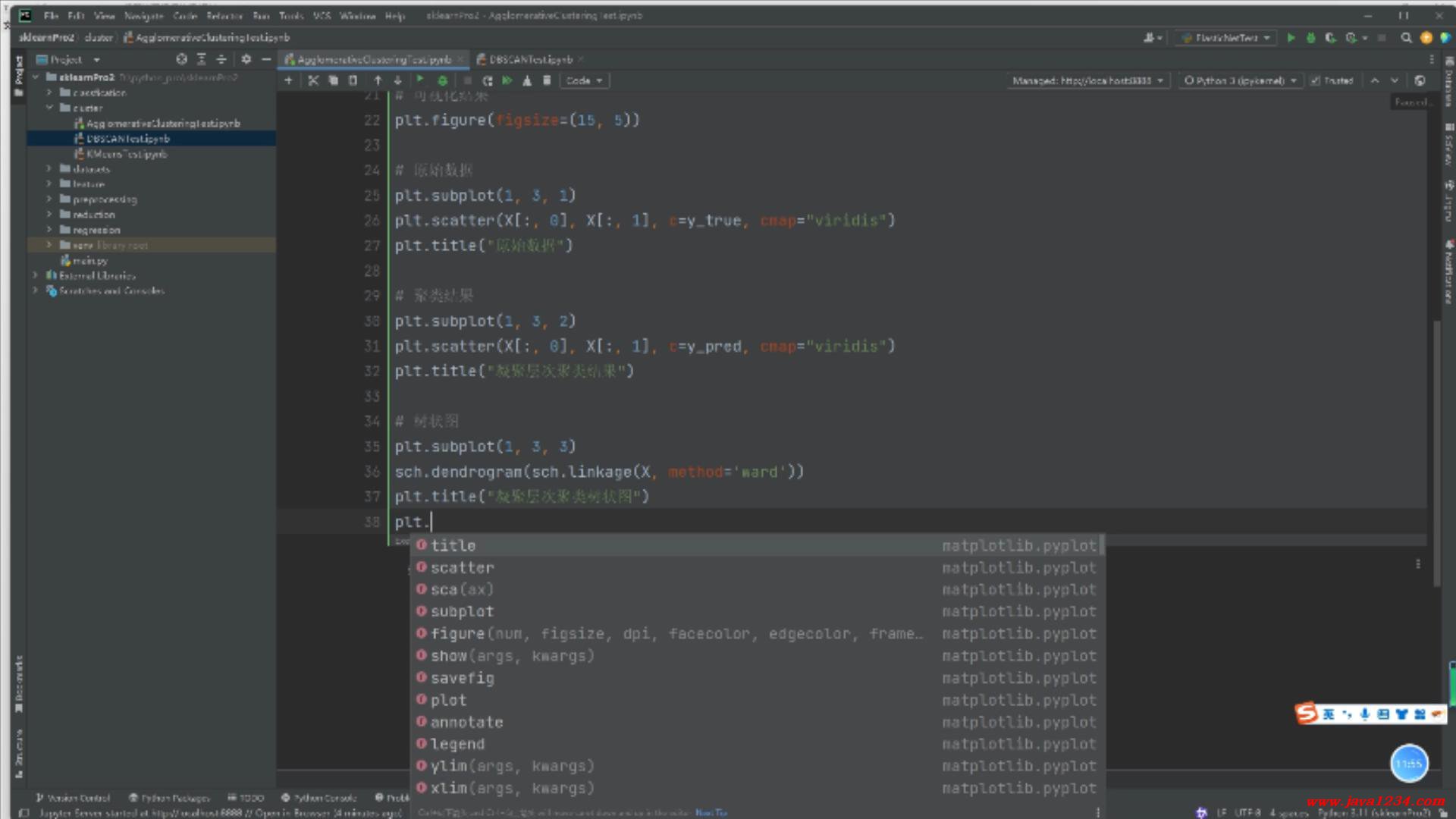Click Project settings gear icon

[246, 59]
